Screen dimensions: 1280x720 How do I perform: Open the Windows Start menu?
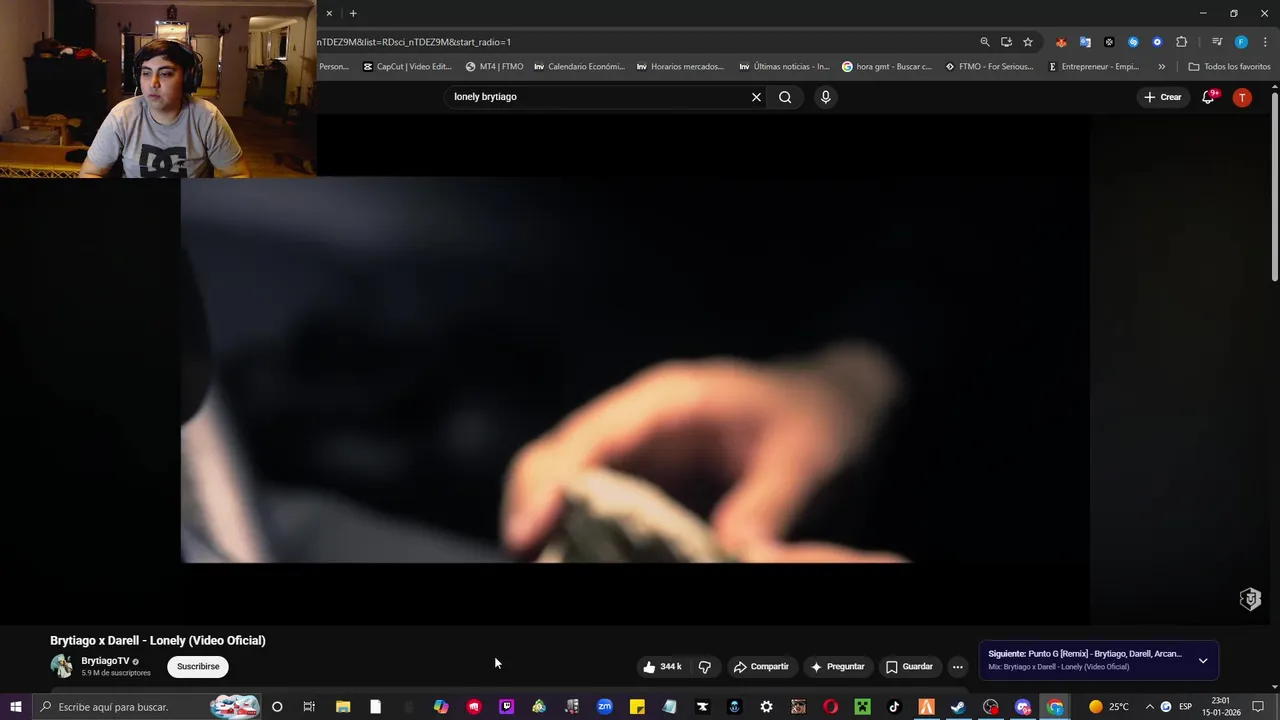[16, 707]
